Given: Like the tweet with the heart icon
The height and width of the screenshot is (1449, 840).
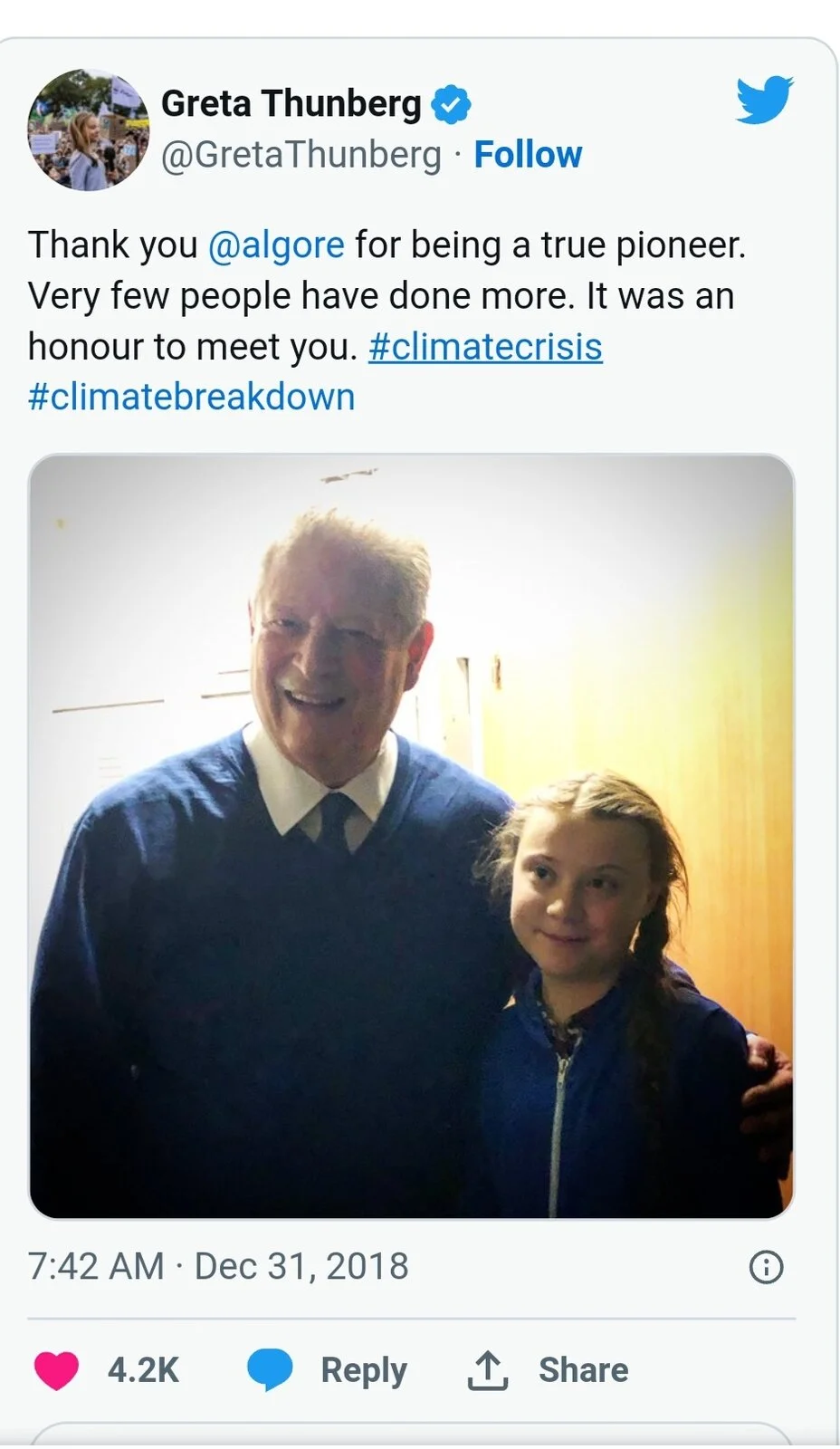Looking at the screenshot, I should tap(56, 1369).
